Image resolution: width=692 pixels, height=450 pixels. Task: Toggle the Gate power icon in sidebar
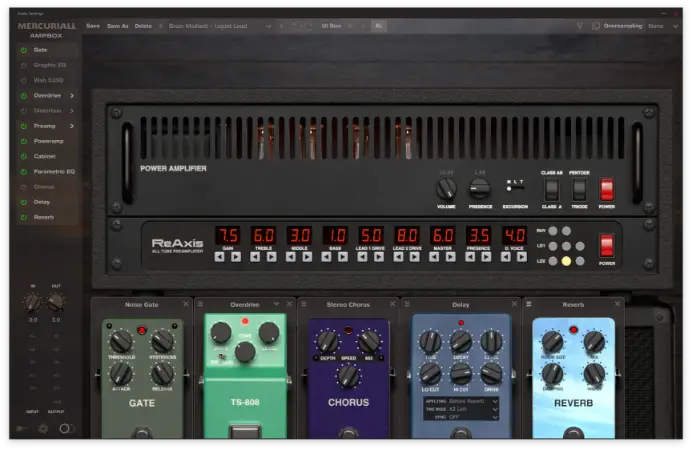coord(23,49)
